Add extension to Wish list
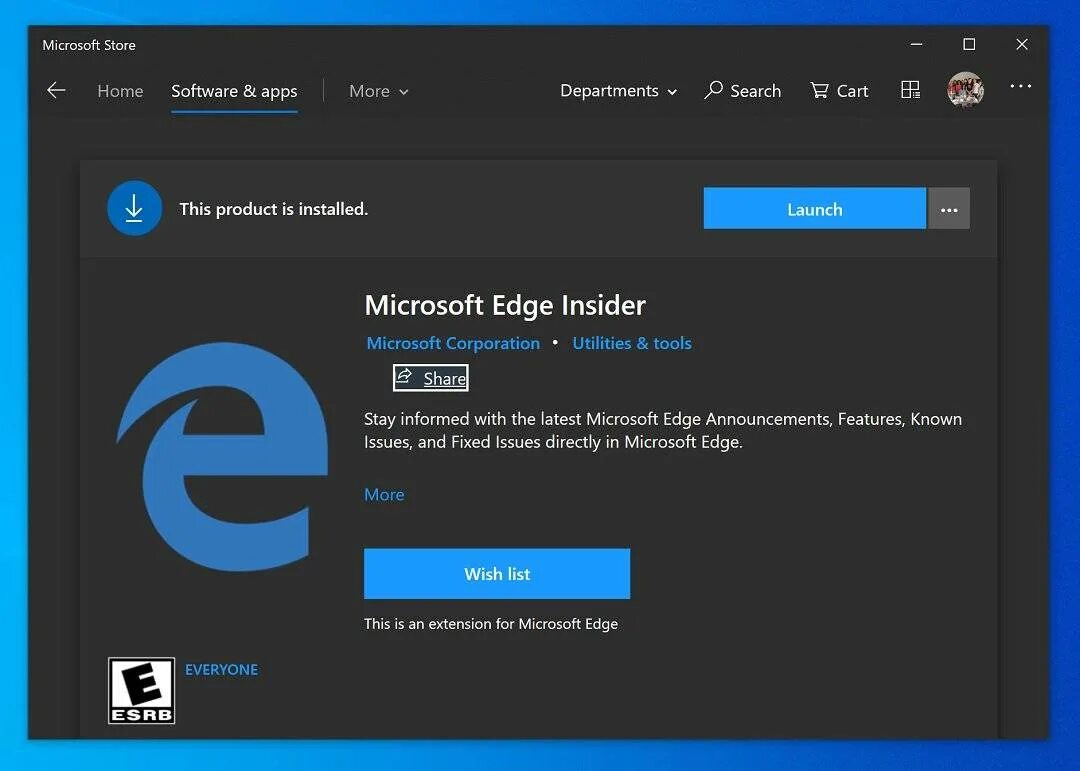Image resolution: width=1080 pixels, height=771 pixels. pos(497,573)
